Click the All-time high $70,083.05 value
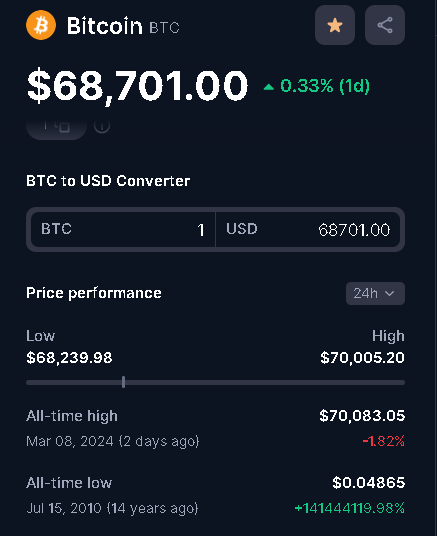 point(362,416)
